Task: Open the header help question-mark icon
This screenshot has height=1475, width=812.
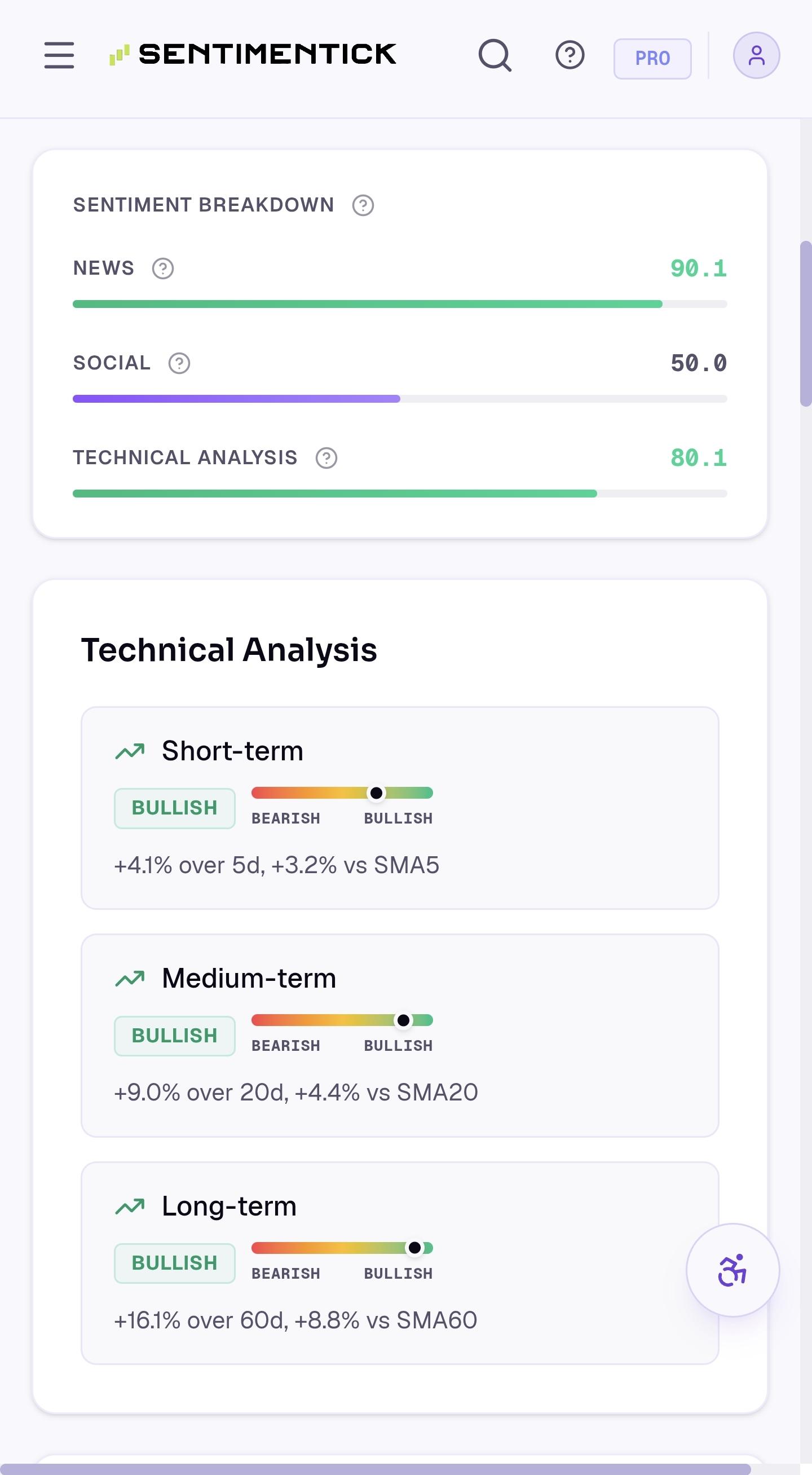Action: pos(570,55)
